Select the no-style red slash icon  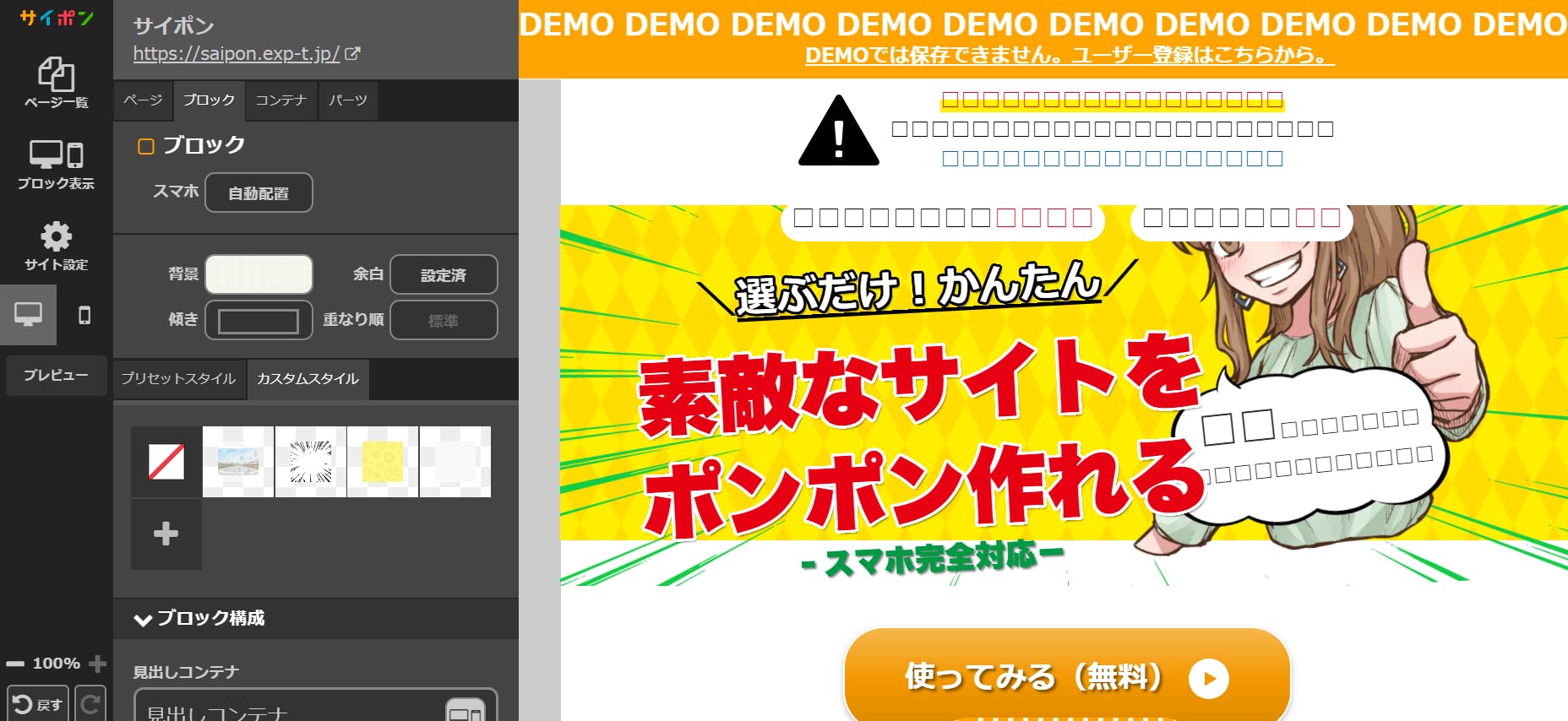click(166, 462)
